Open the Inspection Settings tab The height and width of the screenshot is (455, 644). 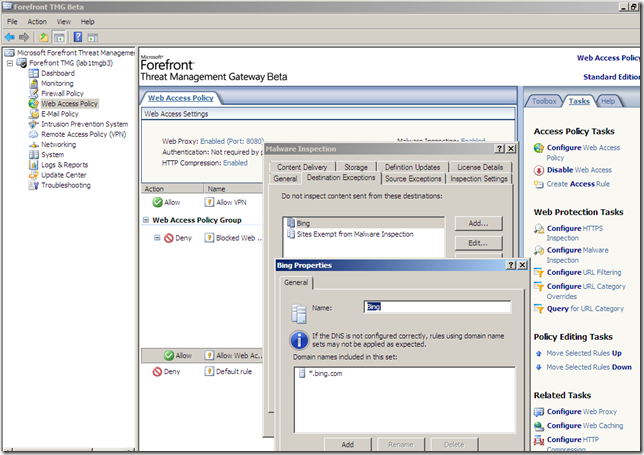(x=479, y=179)
